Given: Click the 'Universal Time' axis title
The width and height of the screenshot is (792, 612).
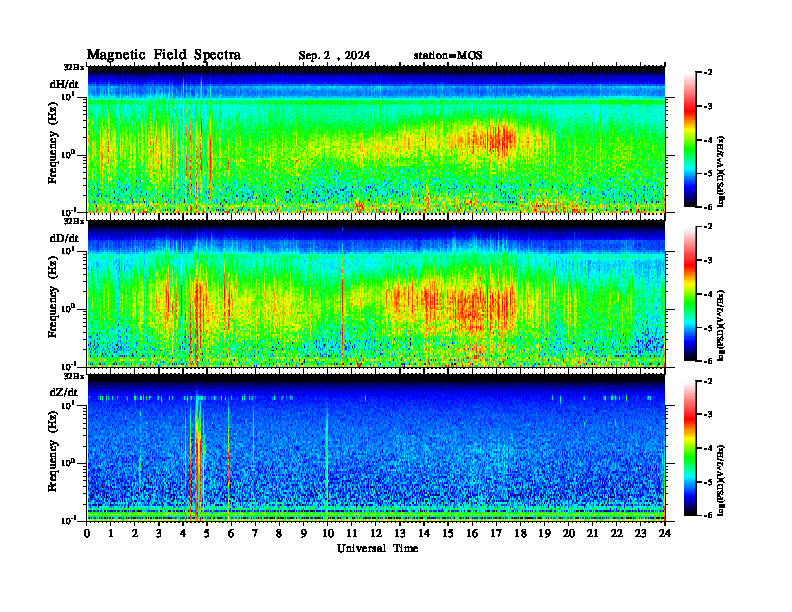Looking at the screenshot, I should point(377,548).
